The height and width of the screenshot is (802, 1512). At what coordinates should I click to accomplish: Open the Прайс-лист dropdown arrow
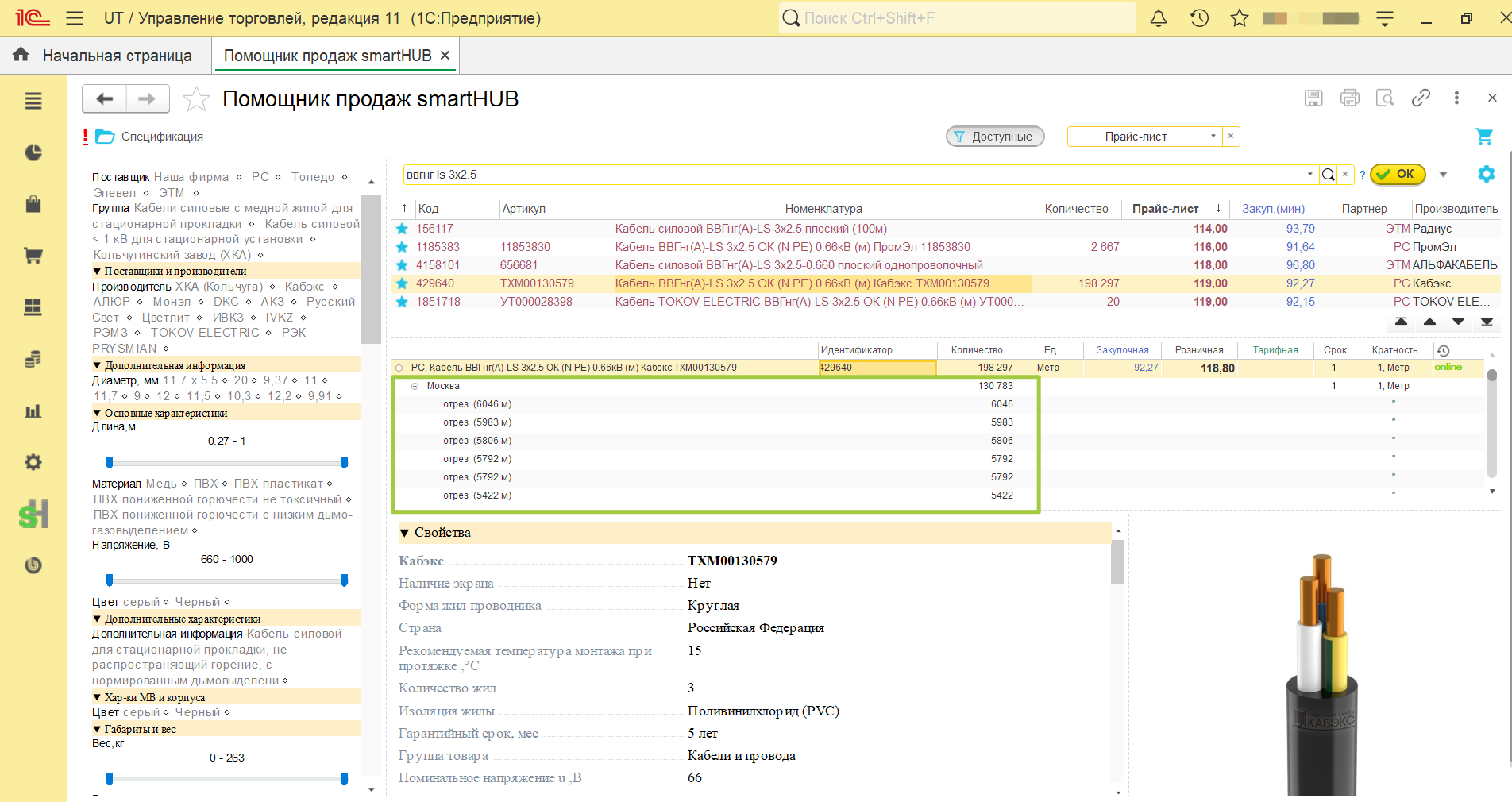point(1213,137)
